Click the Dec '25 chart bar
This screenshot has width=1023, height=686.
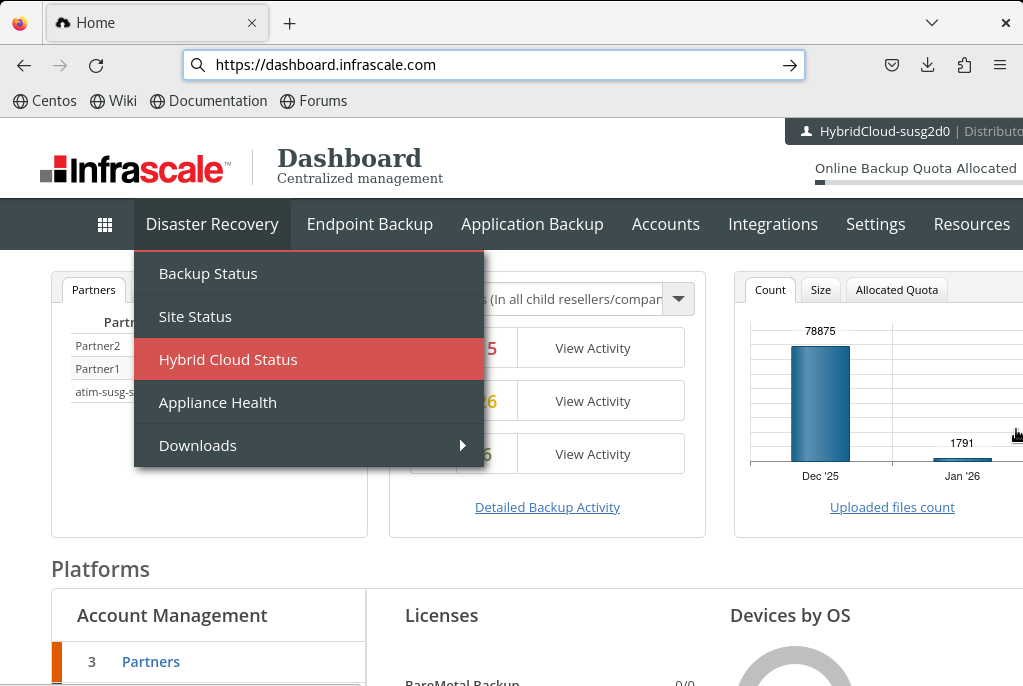[820, 404]
